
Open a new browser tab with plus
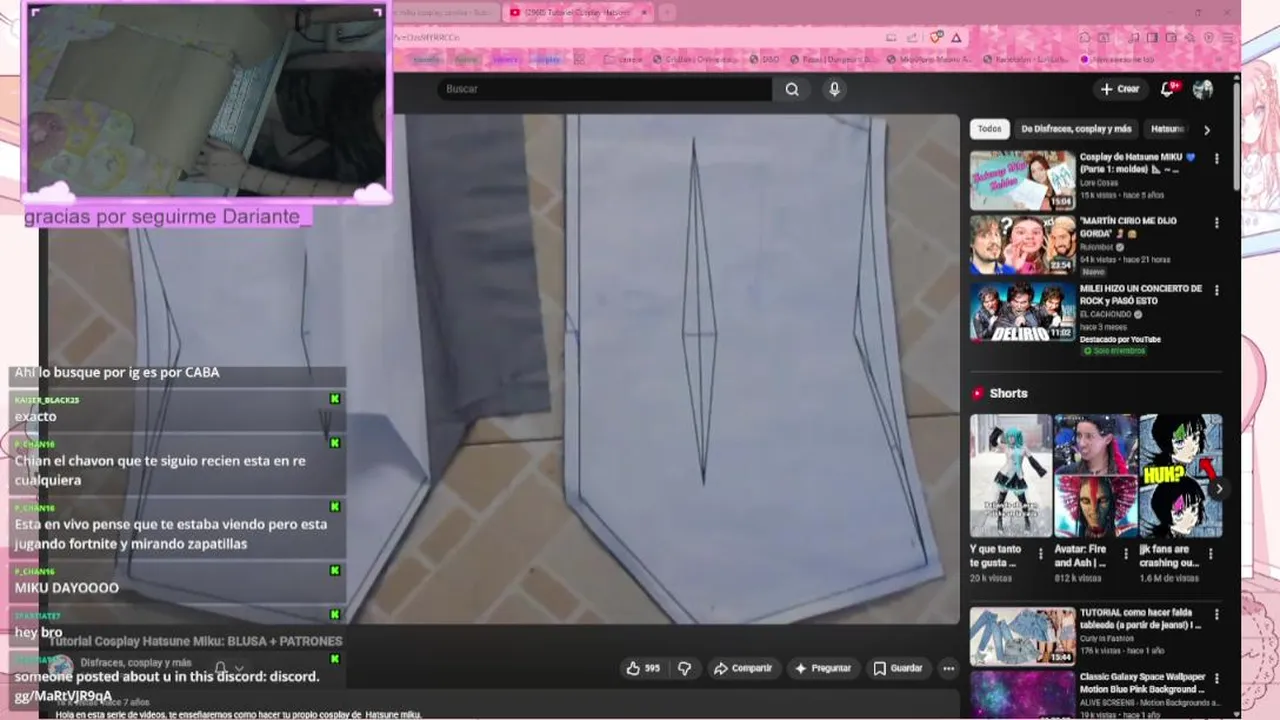[668, 12]
